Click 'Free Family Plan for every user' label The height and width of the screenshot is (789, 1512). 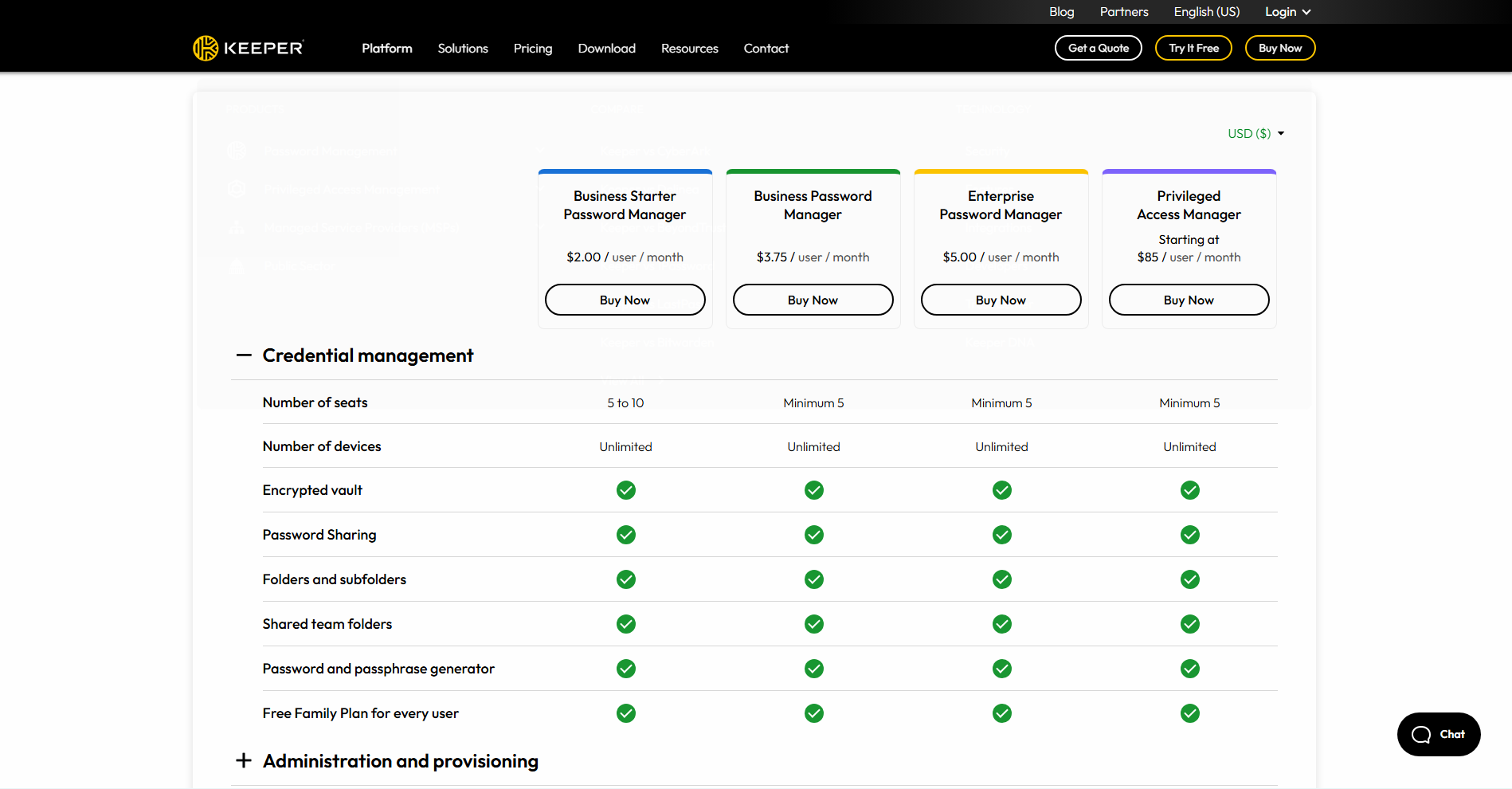[x=361, y=713]
